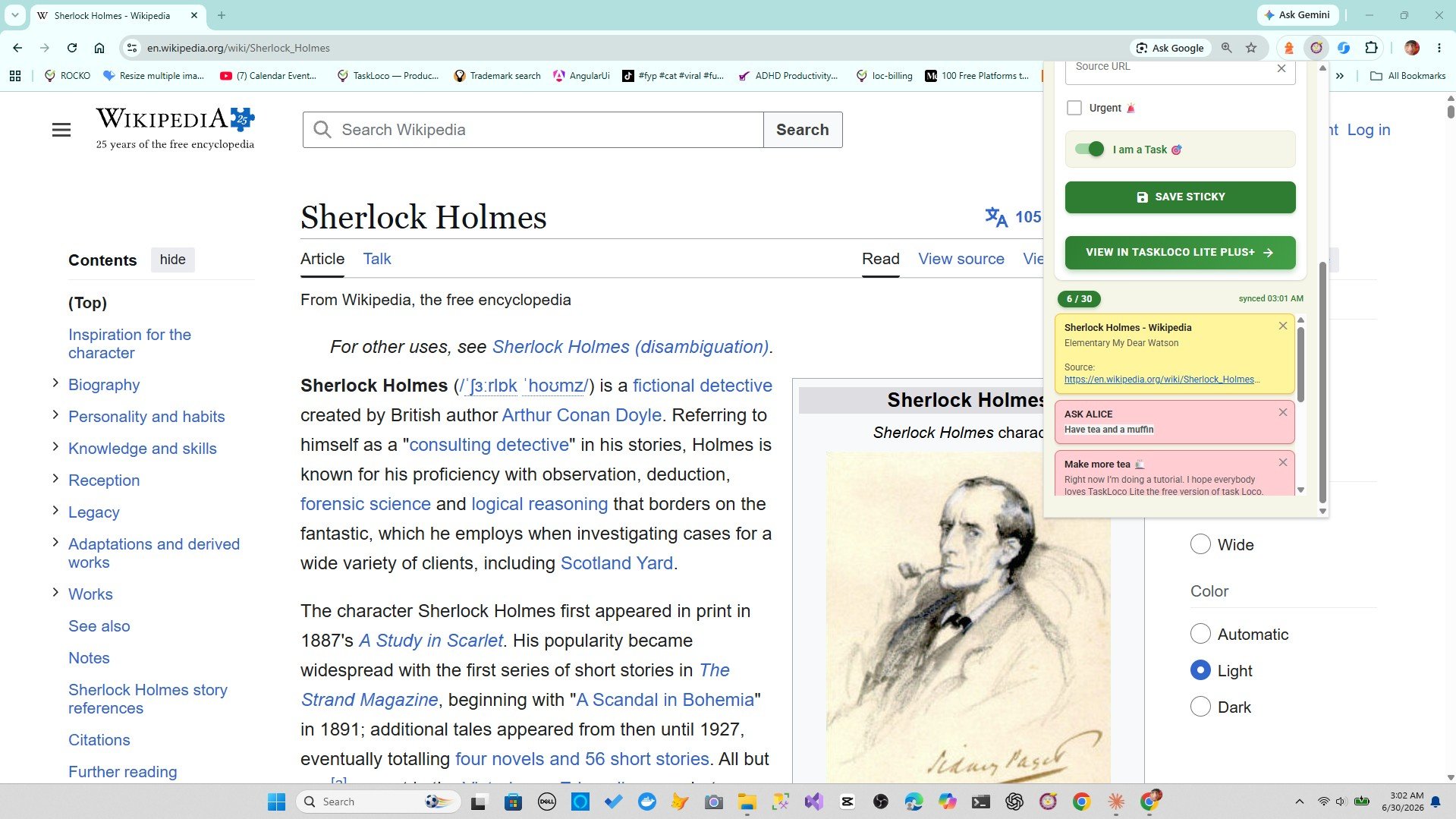This screenshot has height=819, width=1456.
Task: Tick the Urgent checkbox
Action: [x=1074, y=108]
